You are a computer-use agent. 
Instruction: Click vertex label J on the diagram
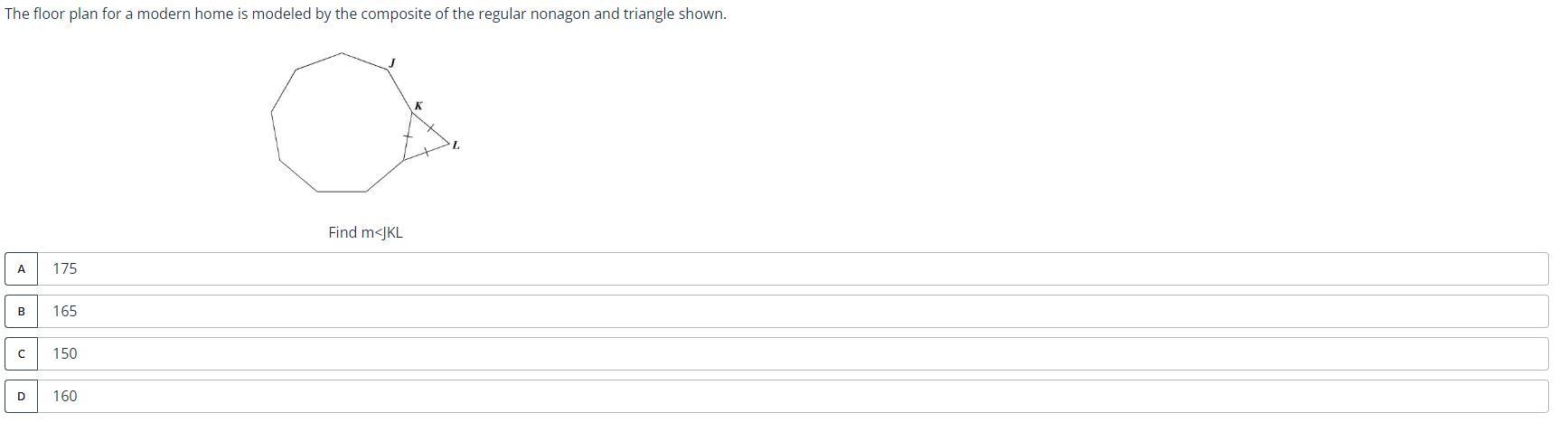pyautogui.click(x=391, y=62)
